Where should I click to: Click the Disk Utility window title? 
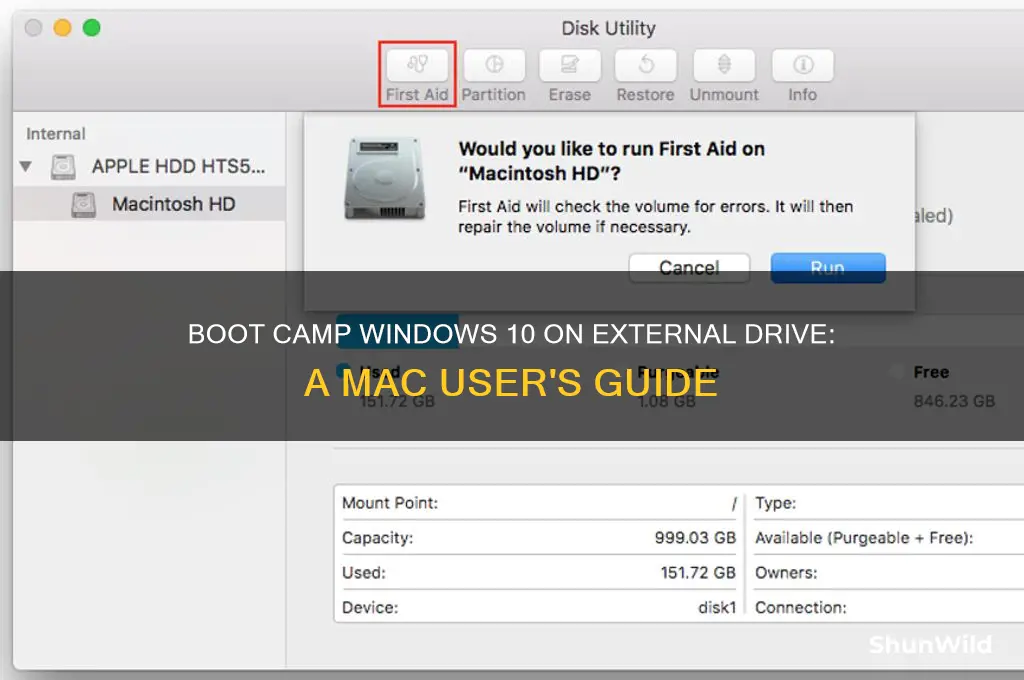[609, 29]
